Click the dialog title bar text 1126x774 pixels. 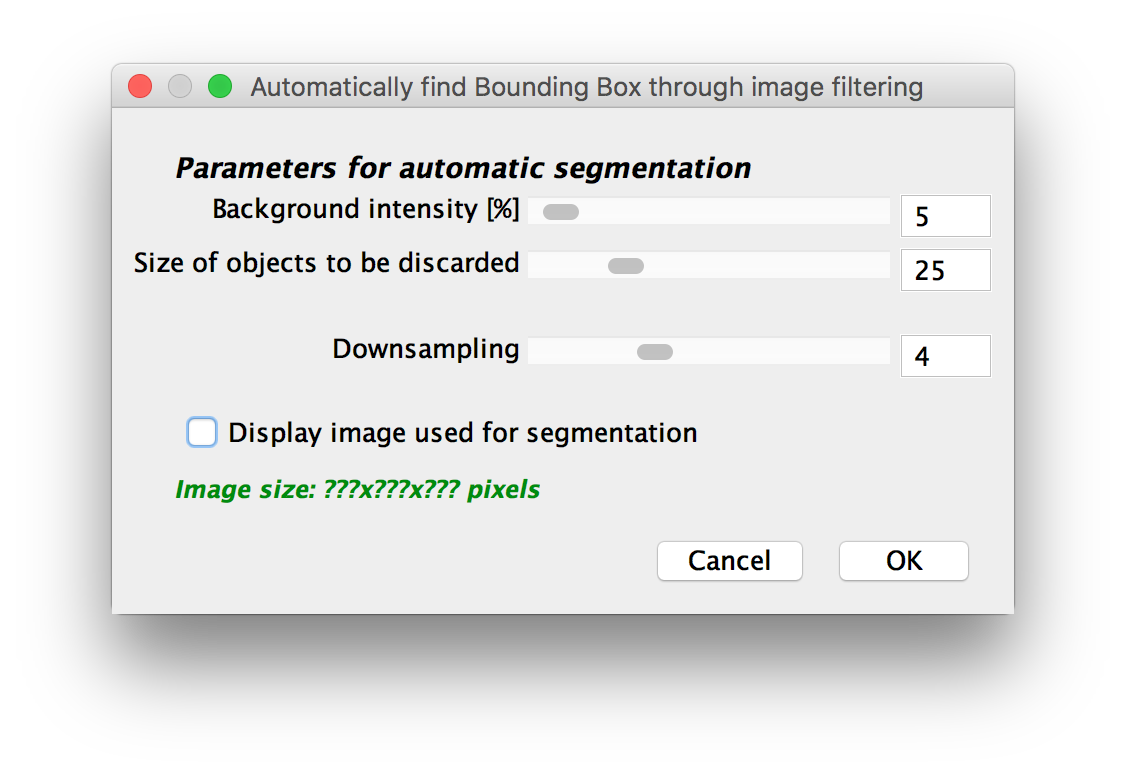[587, 87]
